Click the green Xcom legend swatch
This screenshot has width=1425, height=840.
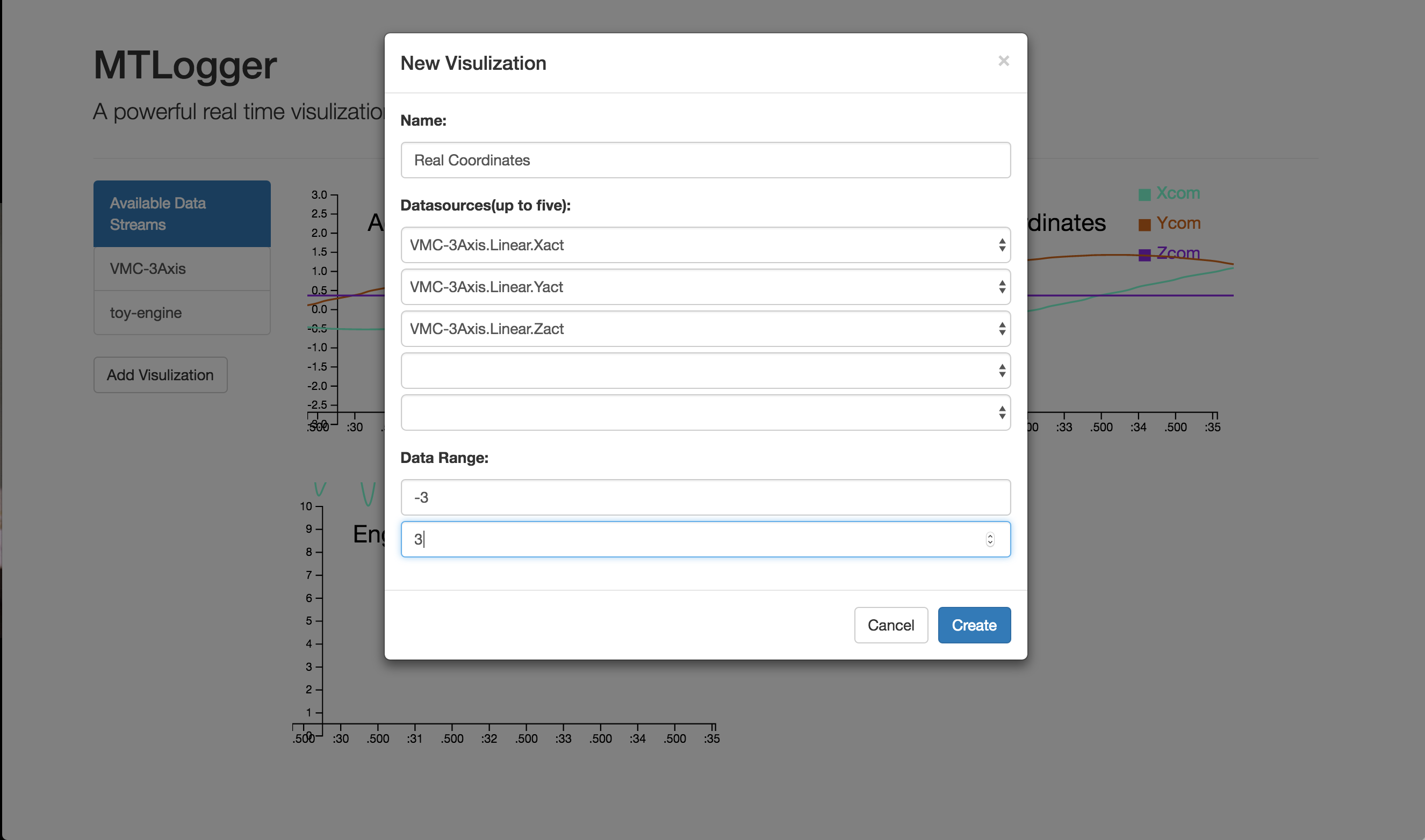pos(1144,195)
